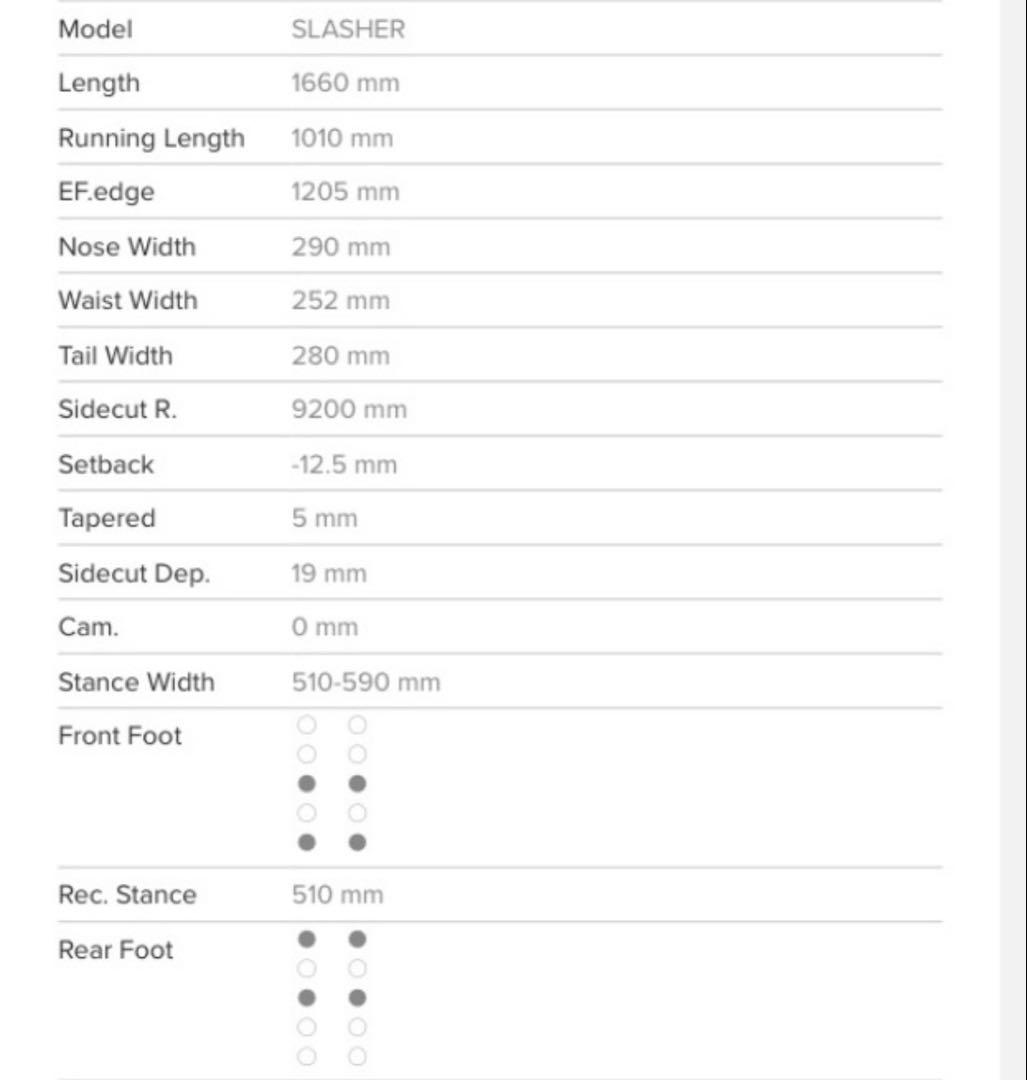The image size is (1027, 1080).
Task: Click the Rec. Stance 510 mm value
Action: click(337, 895)
